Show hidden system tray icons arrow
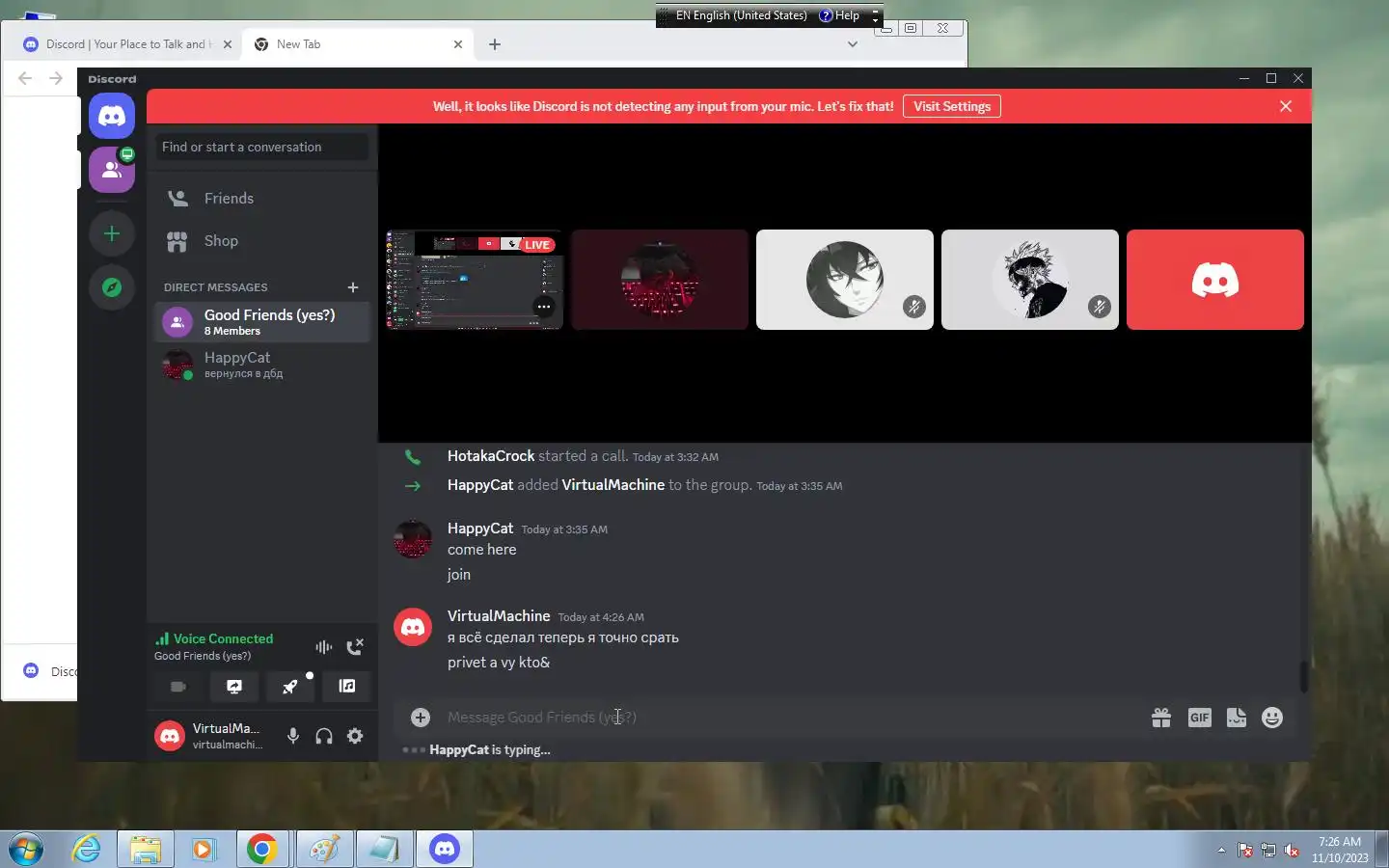This screenshot has height=868, width=1389. click(1221, 851)
